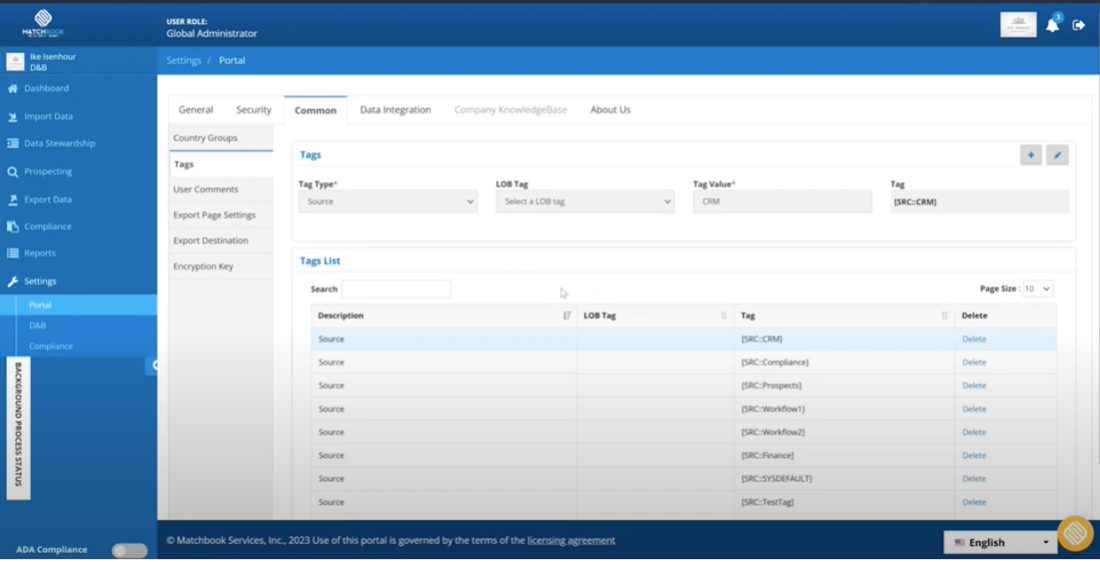Open Encryption Key section

[x=221, y=266]
